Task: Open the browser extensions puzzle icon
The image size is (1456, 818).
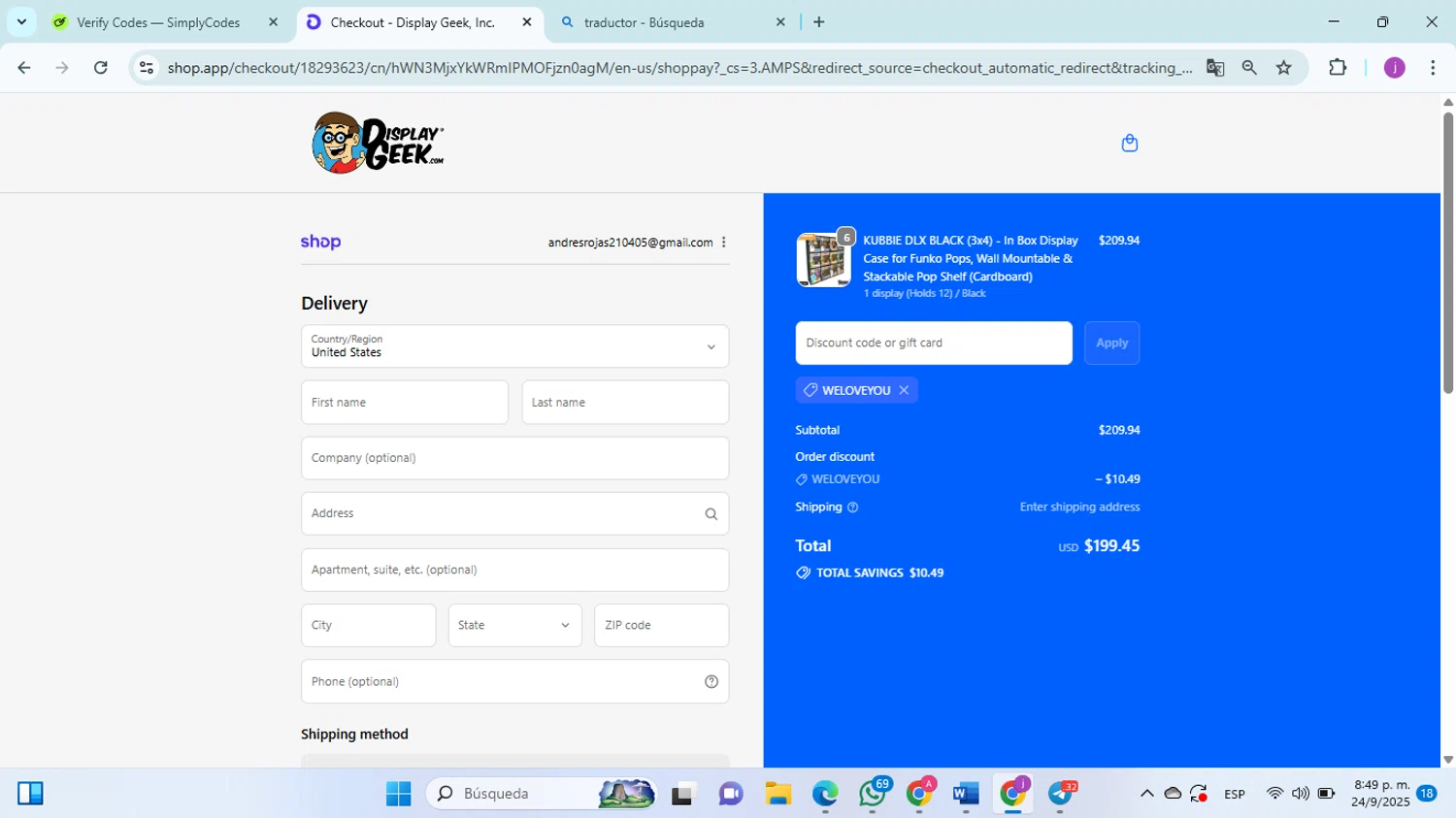Action: coord(1338,68)
